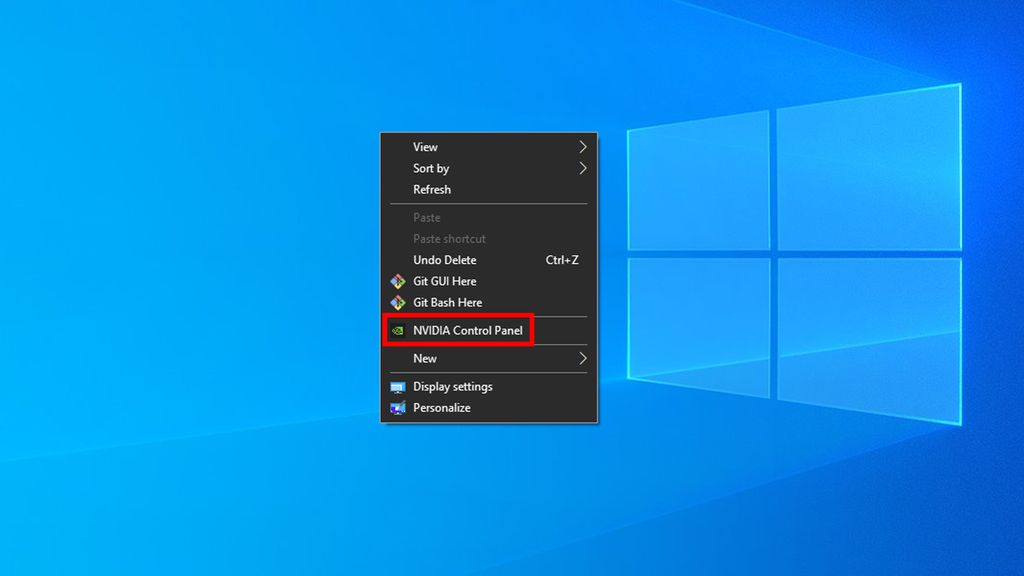Click the Personalize display icon
1024x576 pixels.
coord(398,408)
